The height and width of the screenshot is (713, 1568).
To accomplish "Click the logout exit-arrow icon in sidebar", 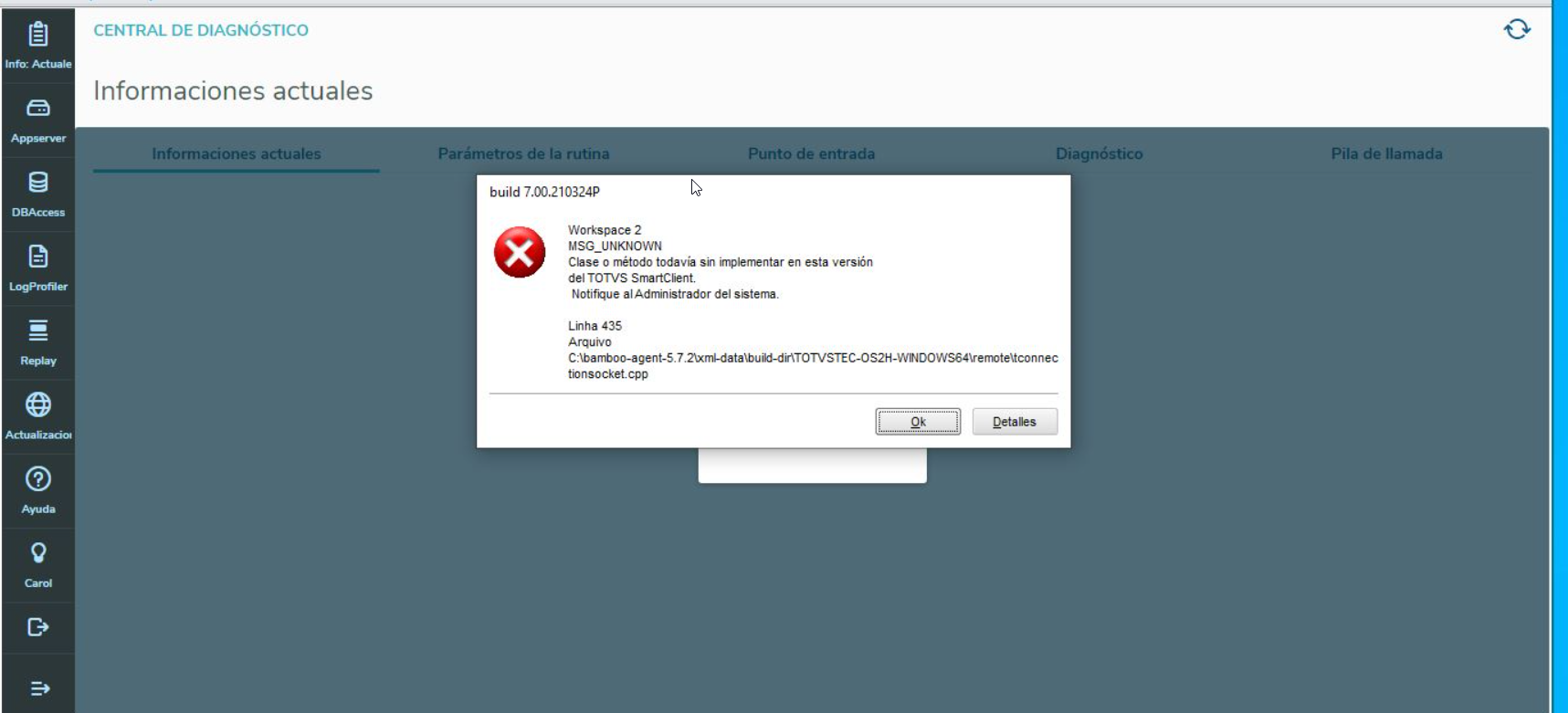I will tap(37, 627).
